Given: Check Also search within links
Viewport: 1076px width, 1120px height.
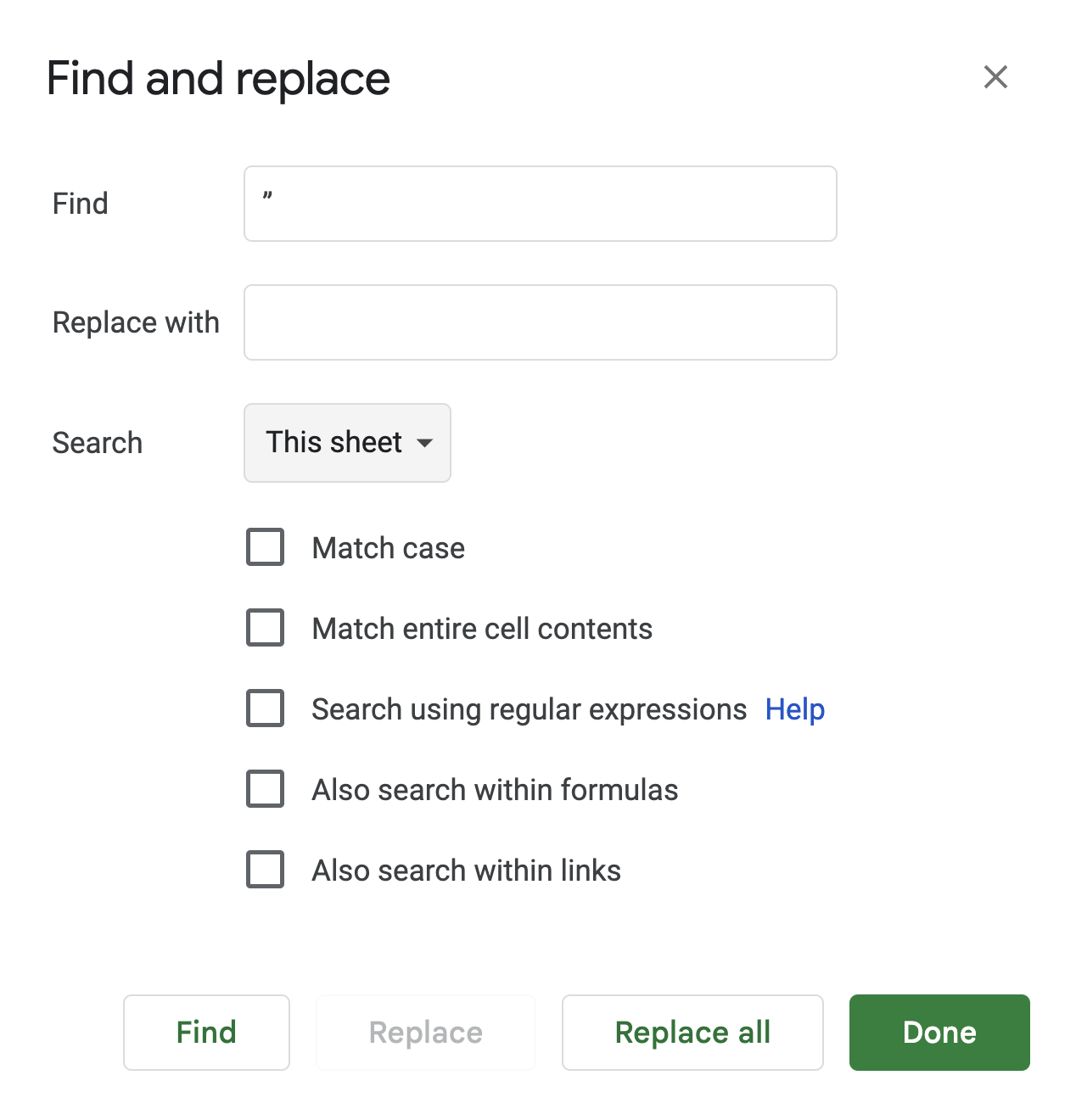Looking at the screenshot, I should pyautogui.click(x=266, y=870).
